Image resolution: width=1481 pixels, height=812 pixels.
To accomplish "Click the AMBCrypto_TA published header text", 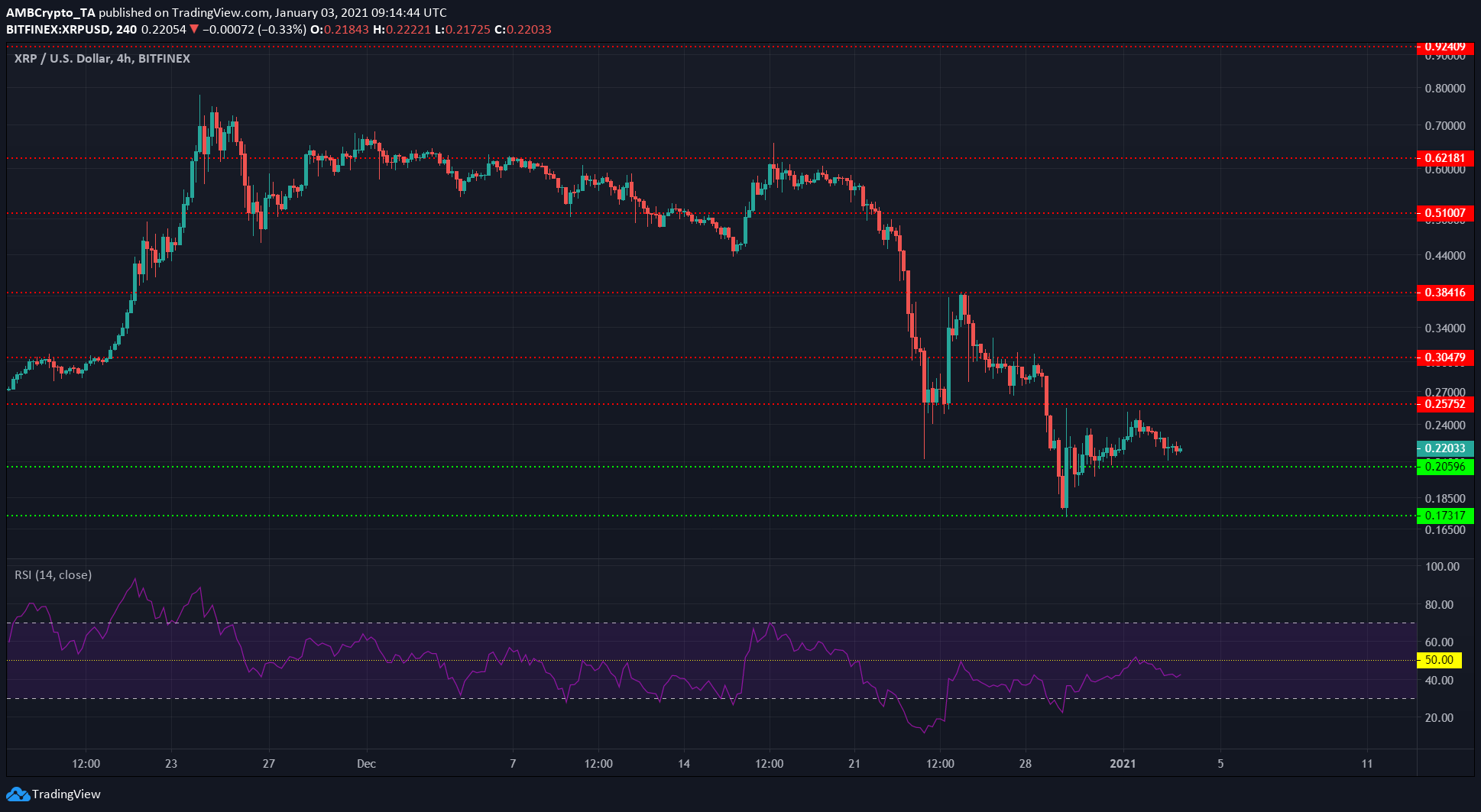I will click(x=226, y=13).
